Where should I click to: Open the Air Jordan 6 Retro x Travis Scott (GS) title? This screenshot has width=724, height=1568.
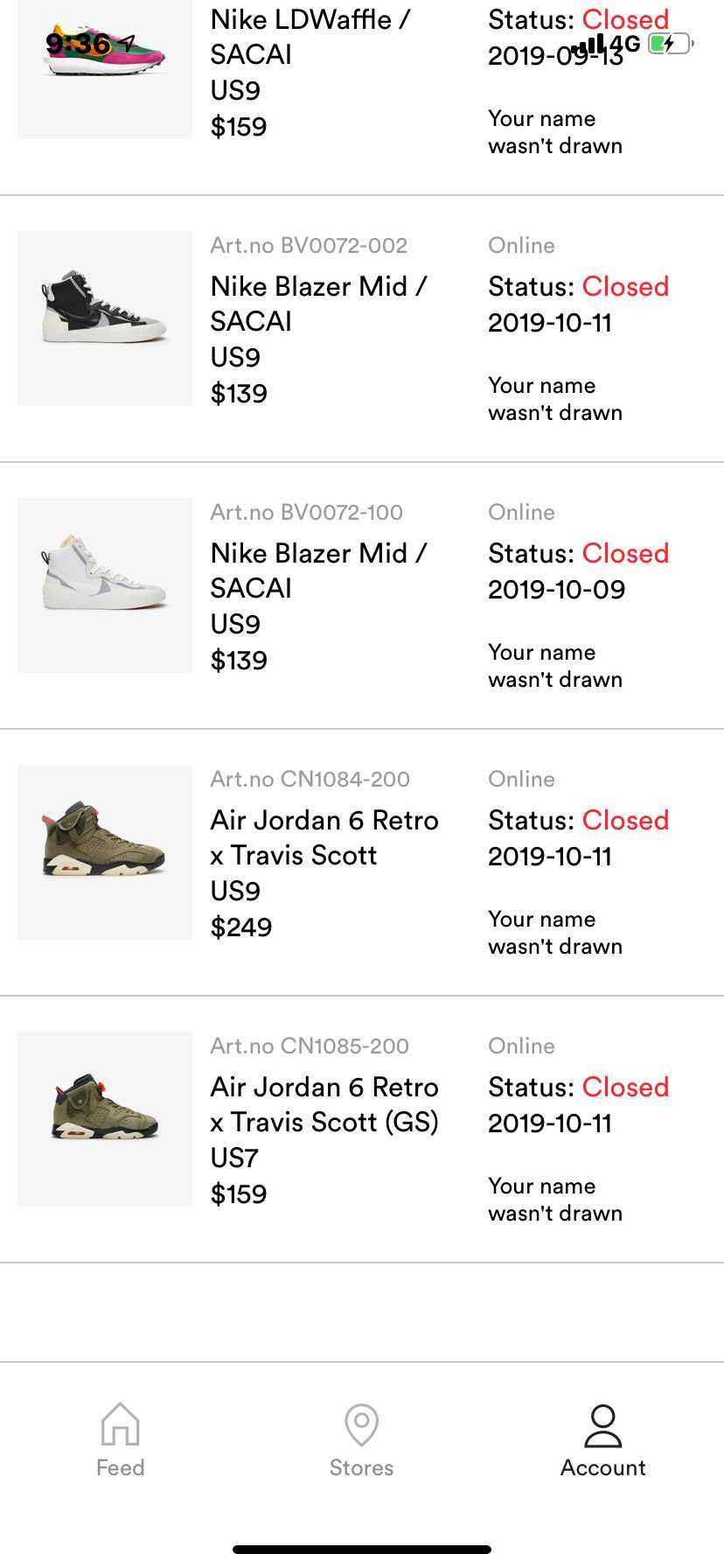pyautogui.click(x=324, y=1104)
